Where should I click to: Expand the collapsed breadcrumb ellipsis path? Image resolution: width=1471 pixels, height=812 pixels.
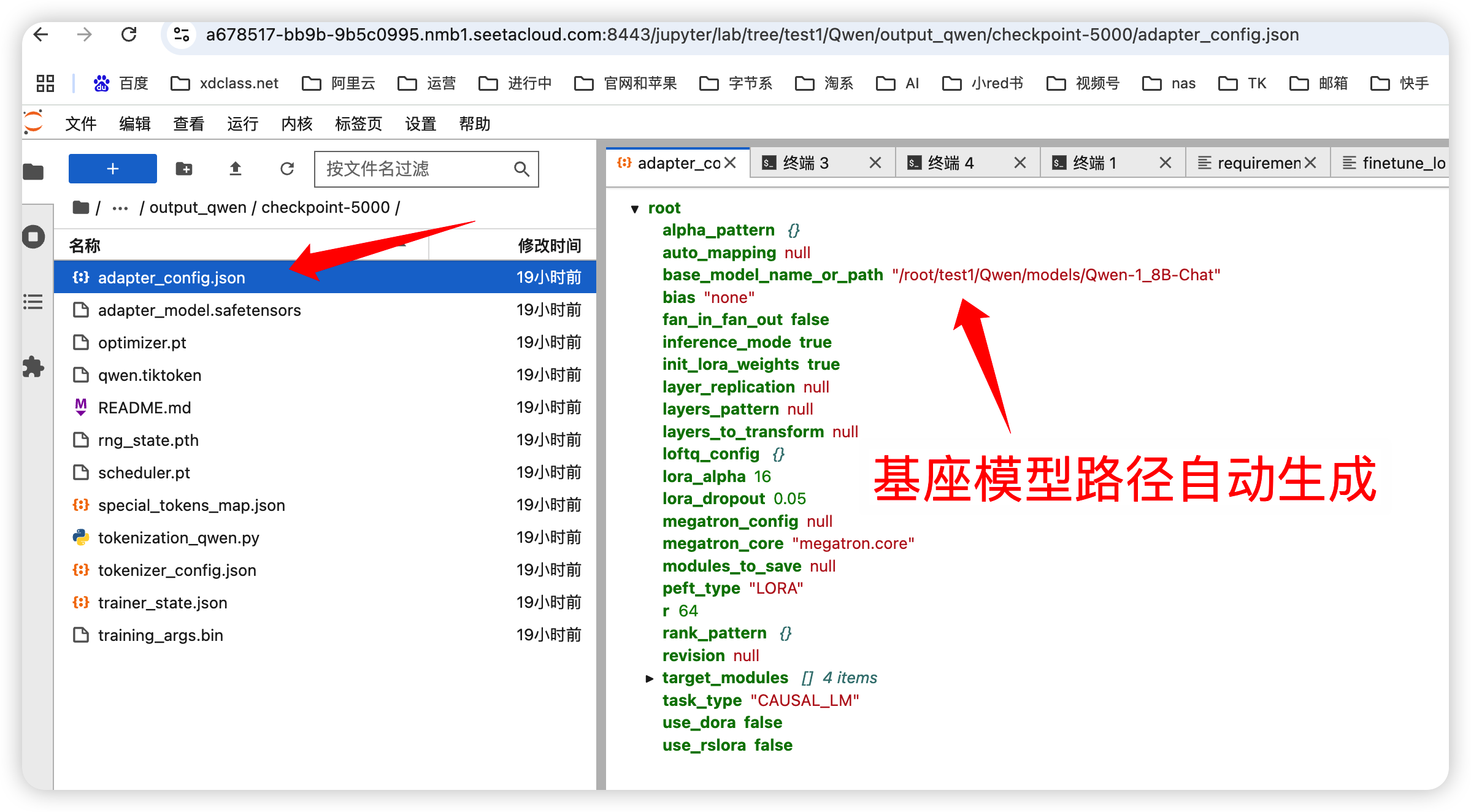point(120,208)
